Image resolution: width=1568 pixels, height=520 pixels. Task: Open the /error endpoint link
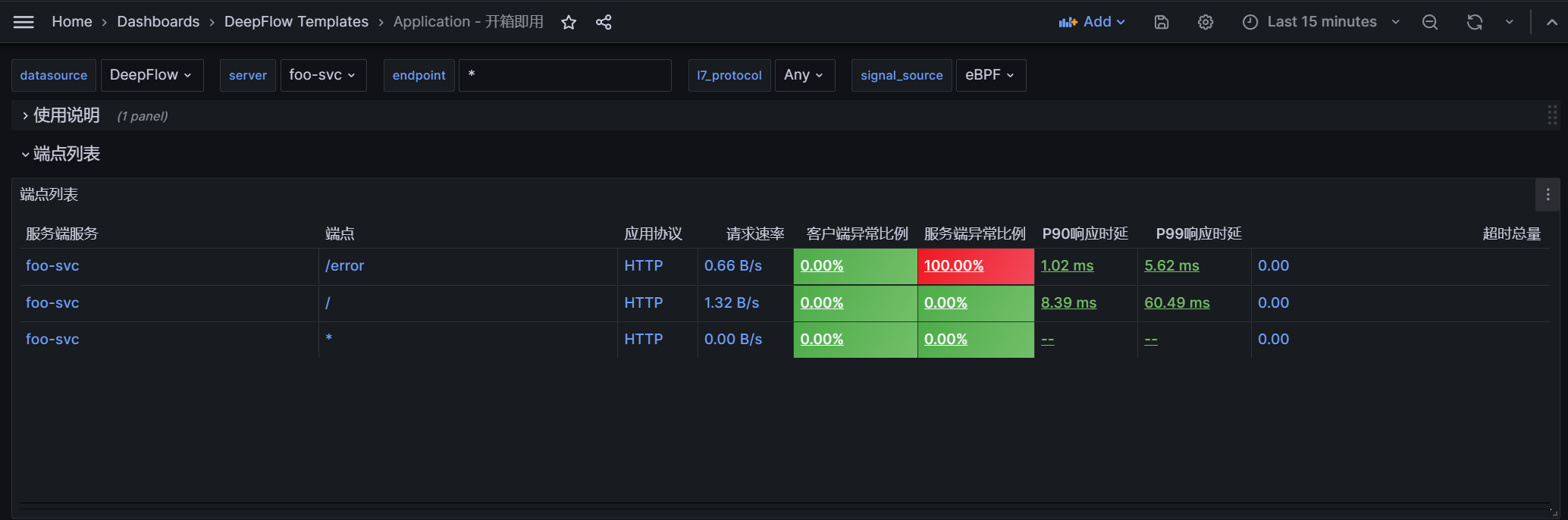click(x=345, y=266)
